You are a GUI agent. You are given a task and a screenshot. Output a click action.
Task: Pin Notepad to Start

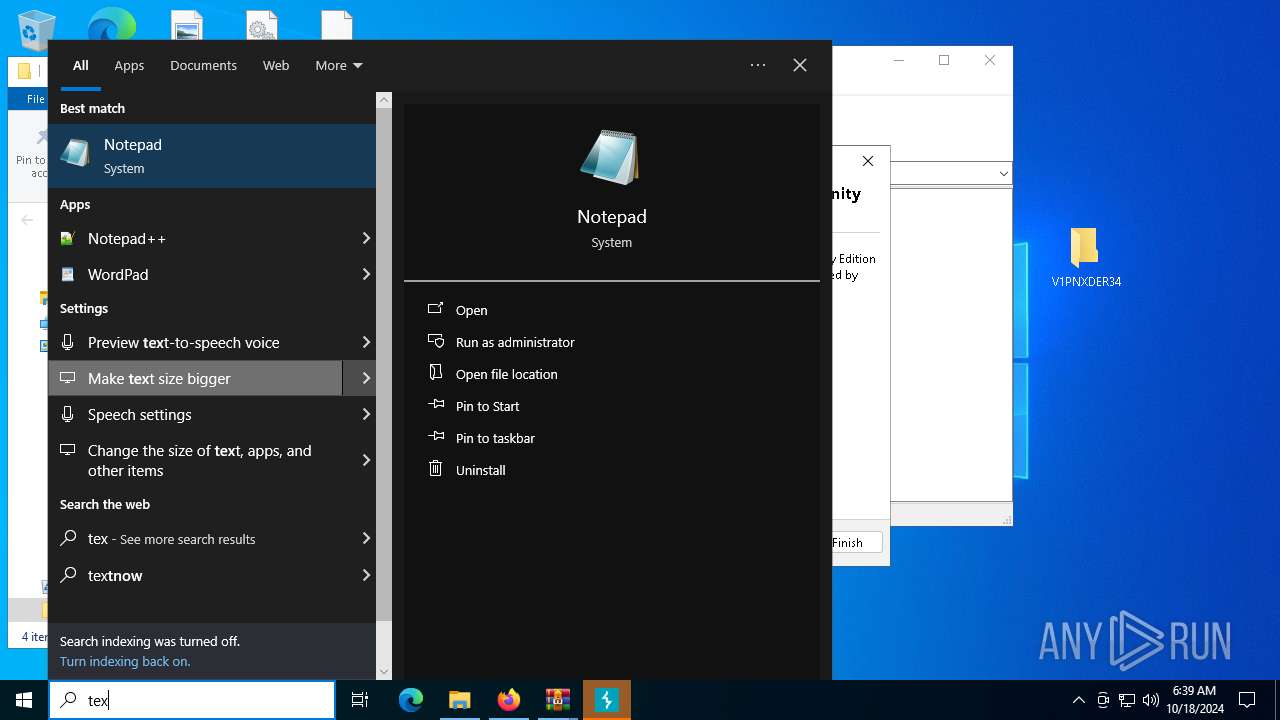tap(487, 406)
